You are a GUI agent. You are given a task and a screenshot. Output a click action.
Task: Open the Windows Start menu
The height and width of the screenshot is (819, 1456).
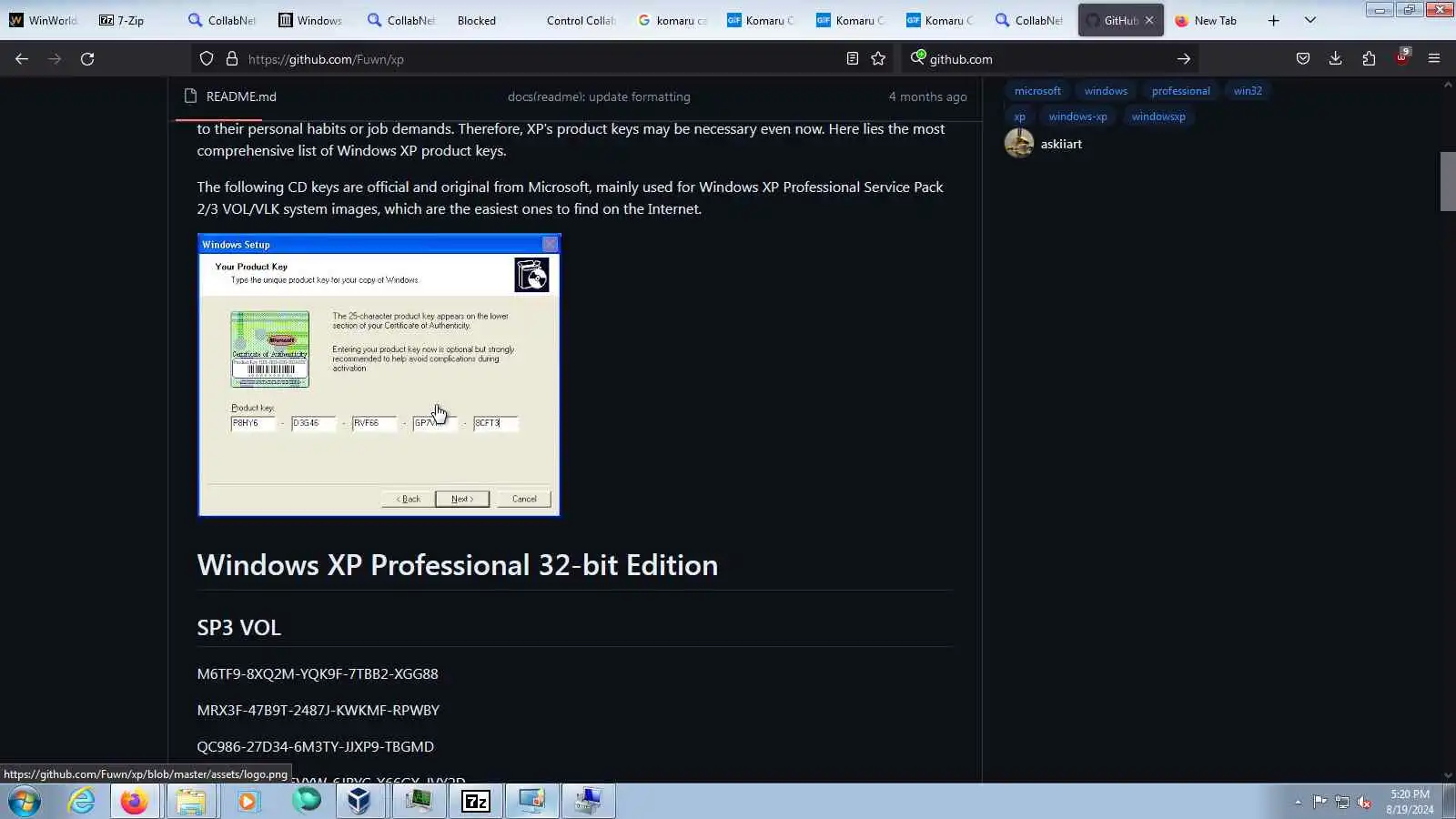[25, 802]
